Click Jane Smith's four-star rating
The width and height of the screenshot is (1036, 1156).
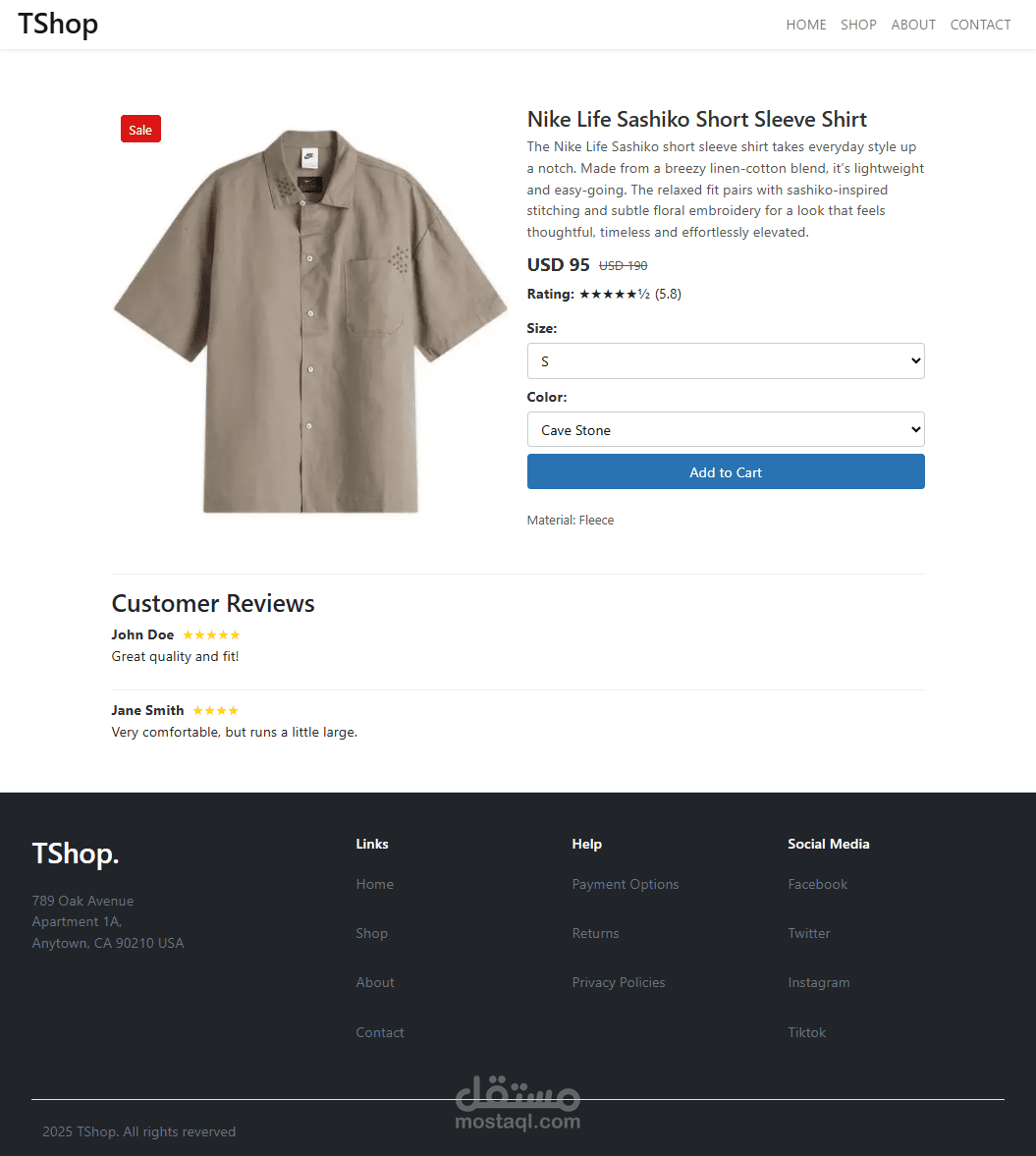click(215, 711)
